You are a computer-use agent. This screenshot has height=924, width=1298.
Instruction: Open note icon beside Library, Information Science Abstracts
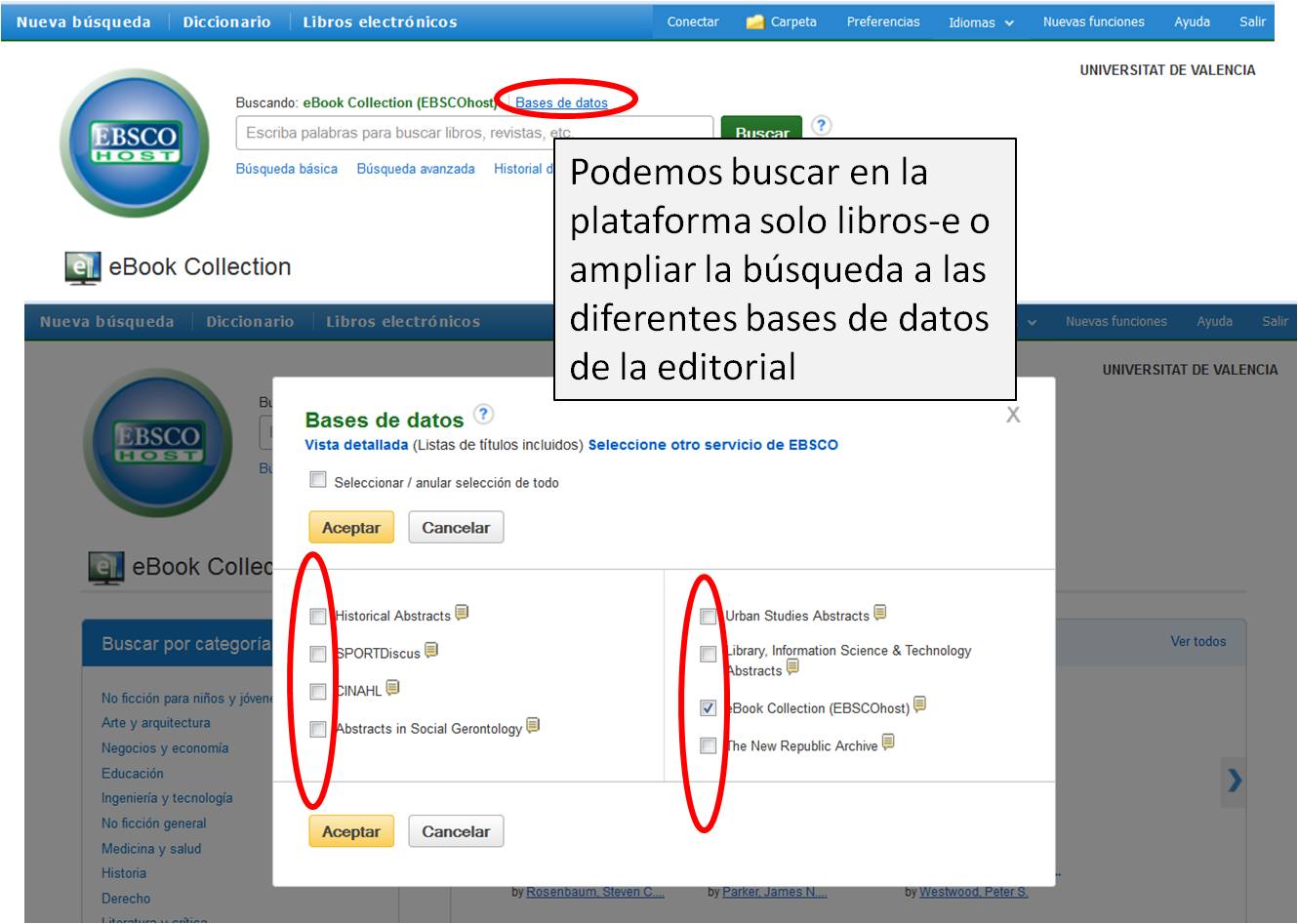click(x=792, y=667)
